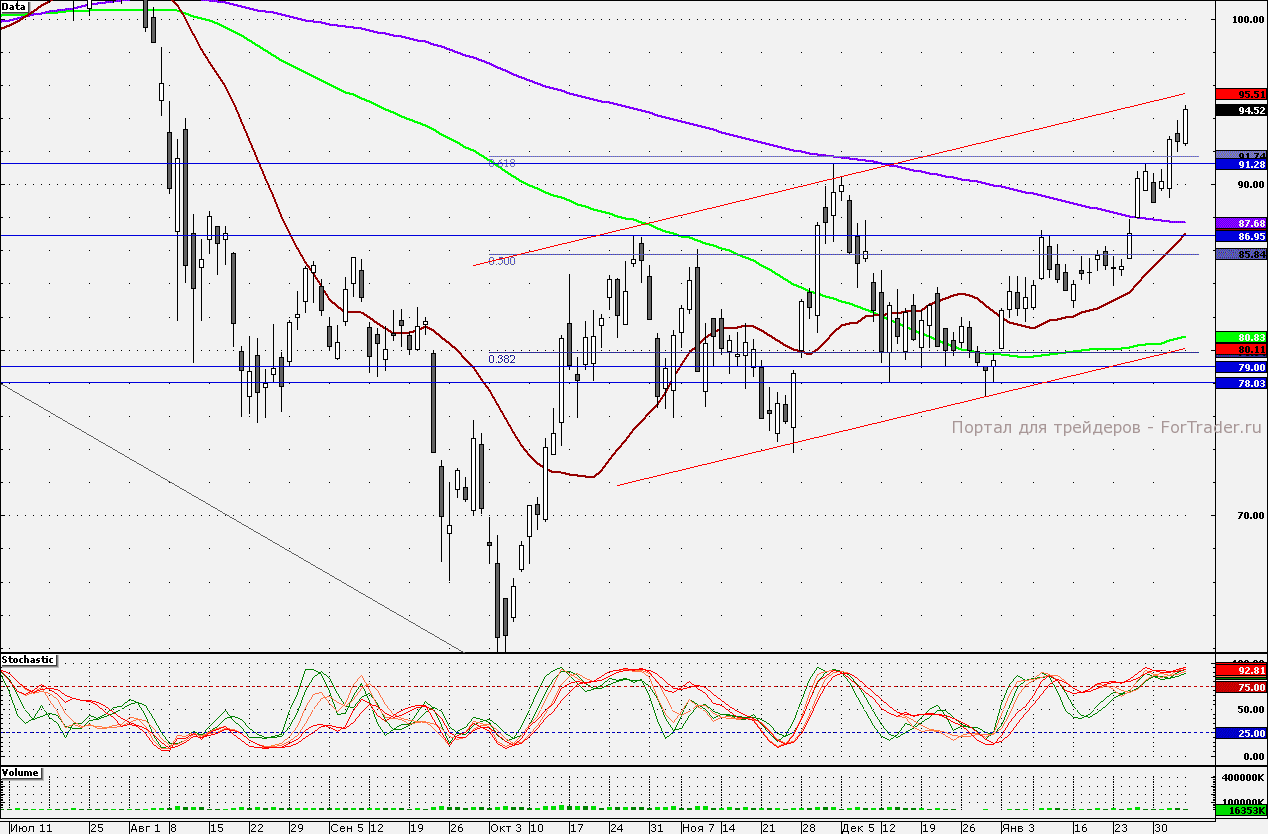Click the Окт 3 date on time axis
Viewport: 1268px width, 834px height.
[505, 828]
